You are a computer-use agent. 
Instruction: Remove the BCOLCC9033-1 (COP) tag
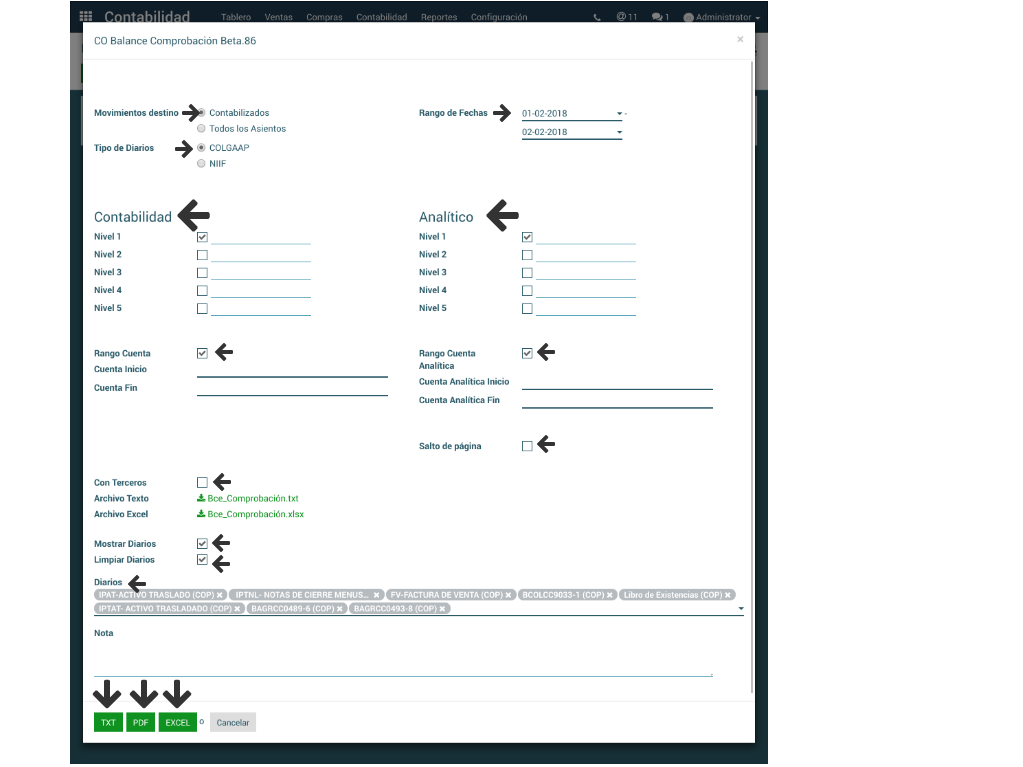[609, 595]
